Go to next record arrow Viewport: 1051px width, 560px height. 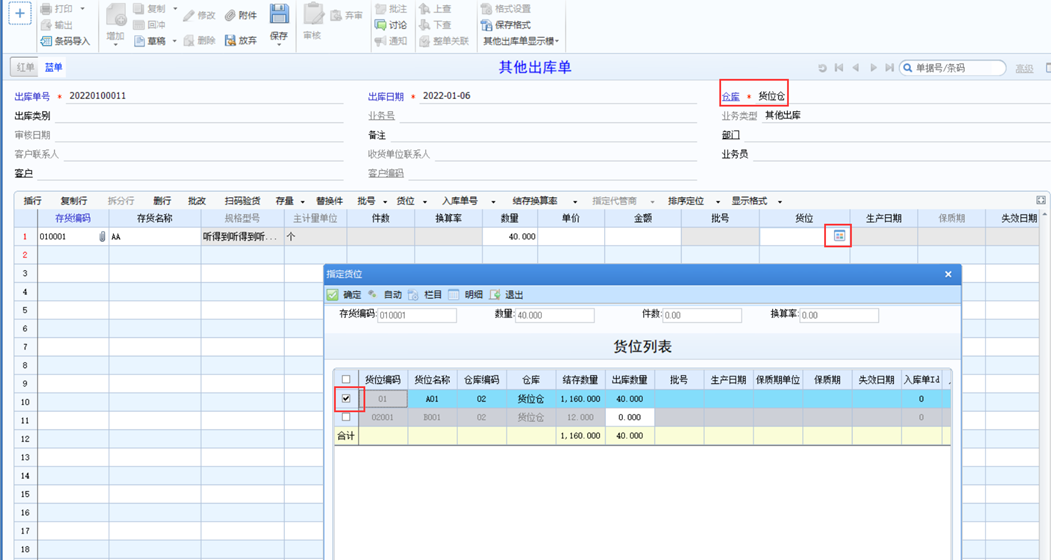click(873, 68)
